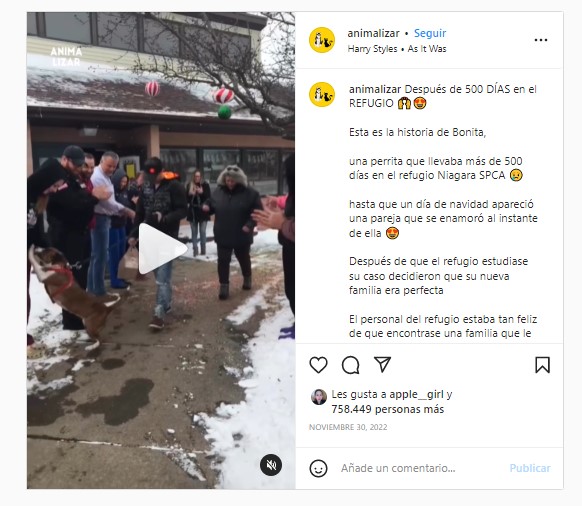Click the Publicar button
Screen dimensions: 582x506
tap(530, 468)
